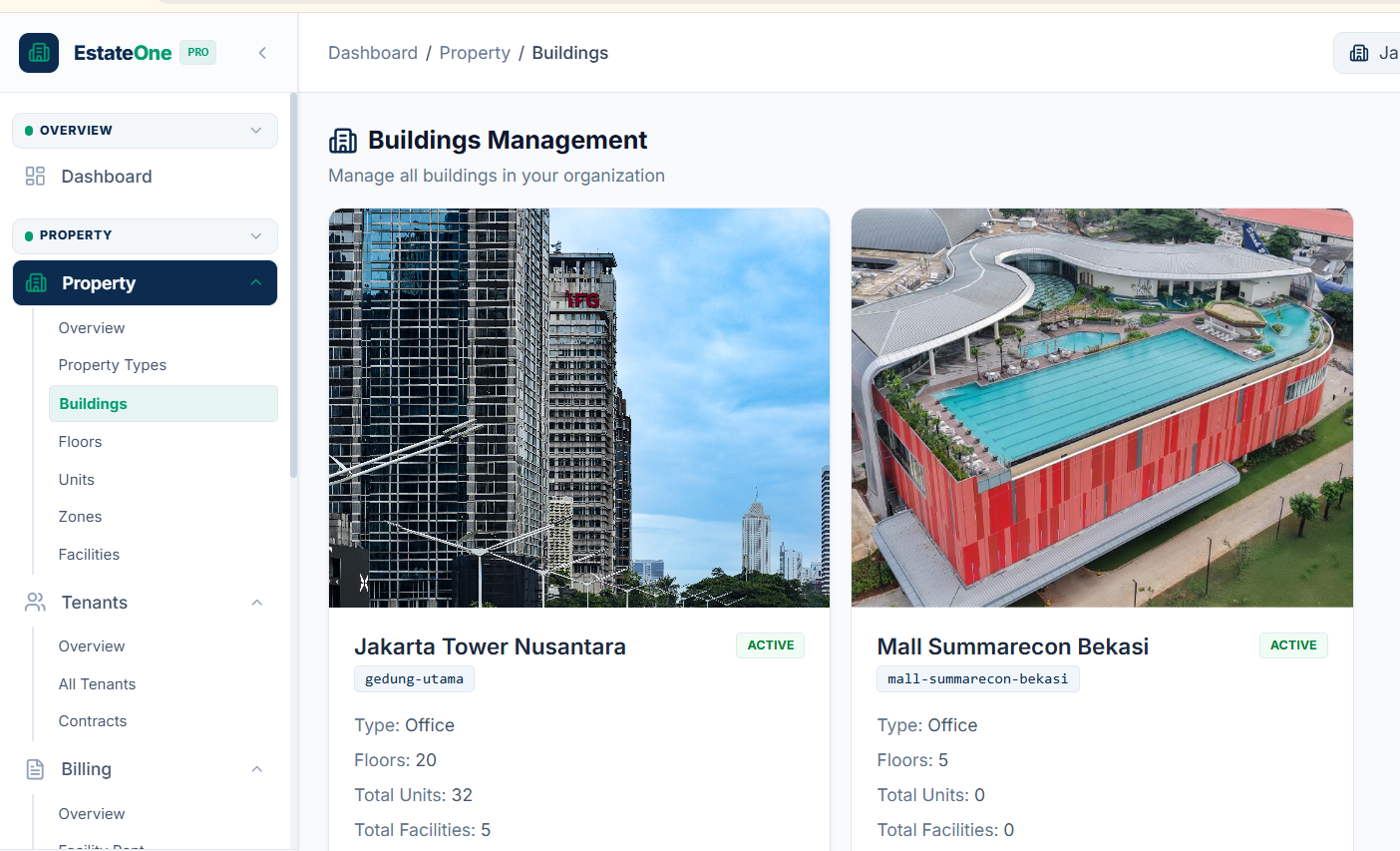1400x851 pixels.
Task: Click the Property building icon in sidebar
Action: [37, 283]
